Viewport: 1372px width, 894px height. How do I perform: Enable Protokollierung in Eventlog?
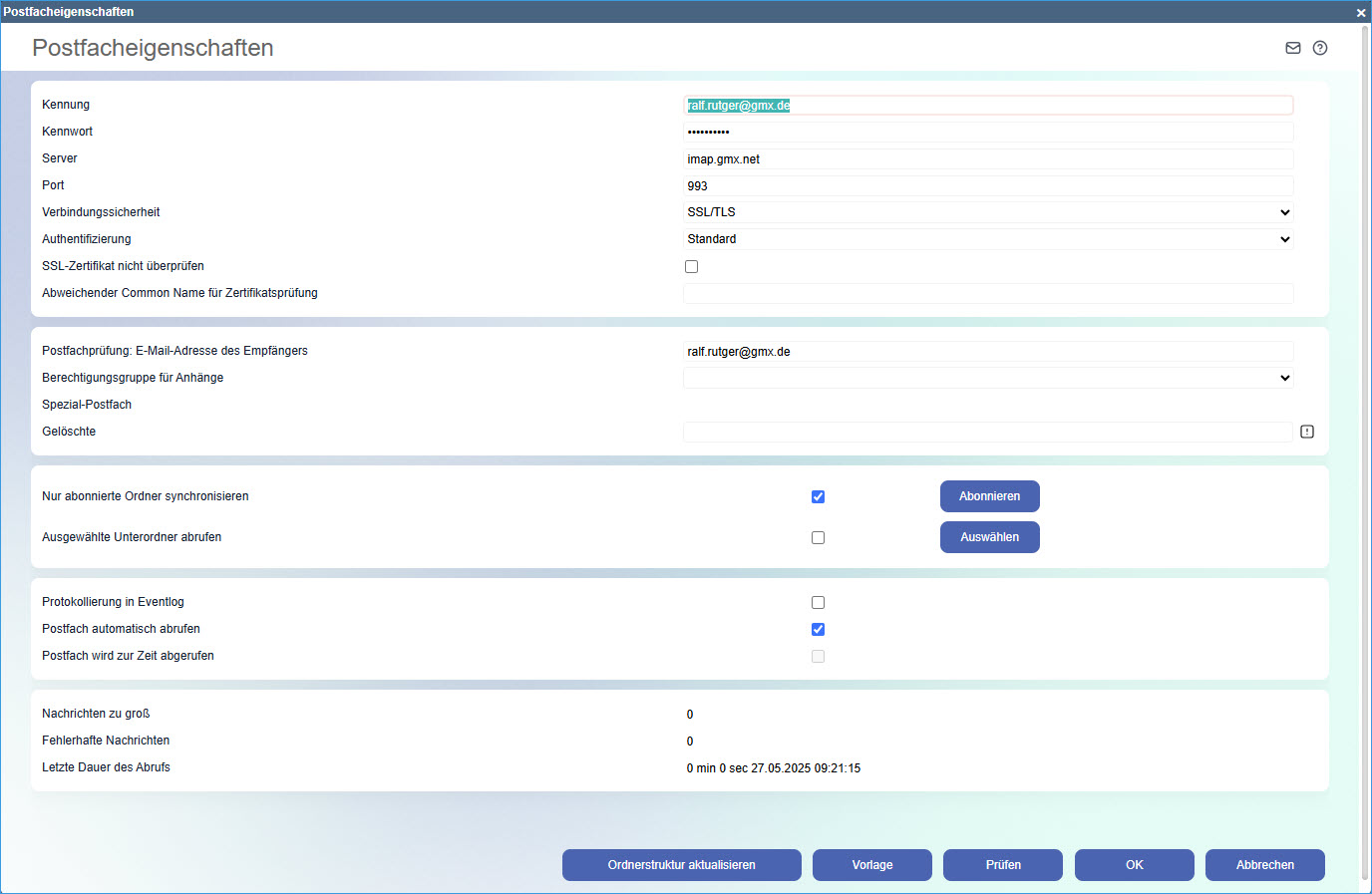[x=818, y=602]
